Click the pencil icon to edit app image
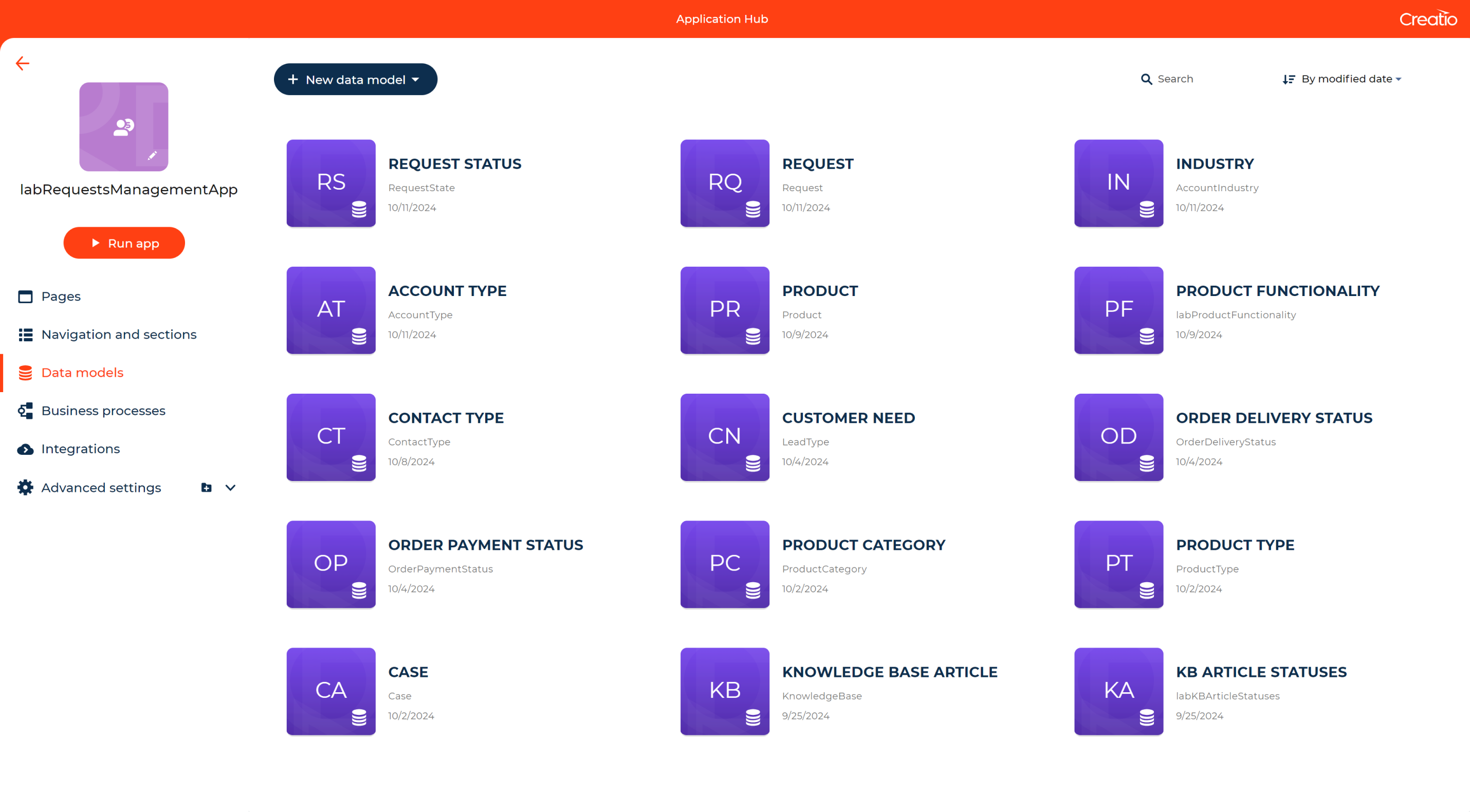The width and height of the screenshot is (1470, 812). [152, 154]
